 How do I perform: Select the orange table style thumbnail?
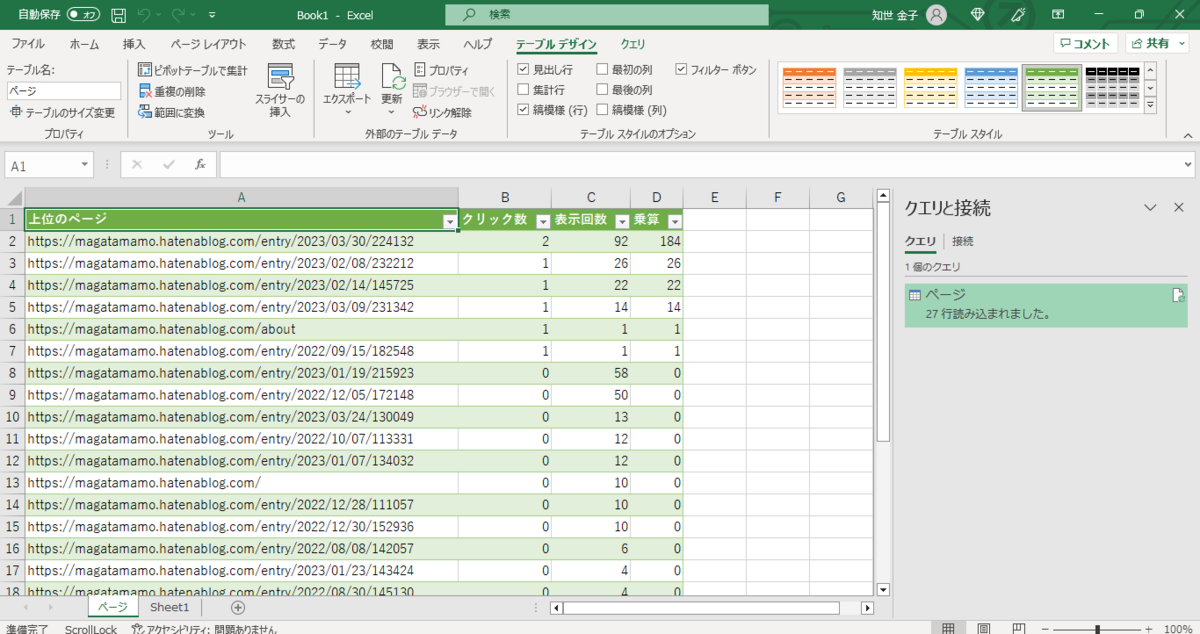(x=808, y=87)
